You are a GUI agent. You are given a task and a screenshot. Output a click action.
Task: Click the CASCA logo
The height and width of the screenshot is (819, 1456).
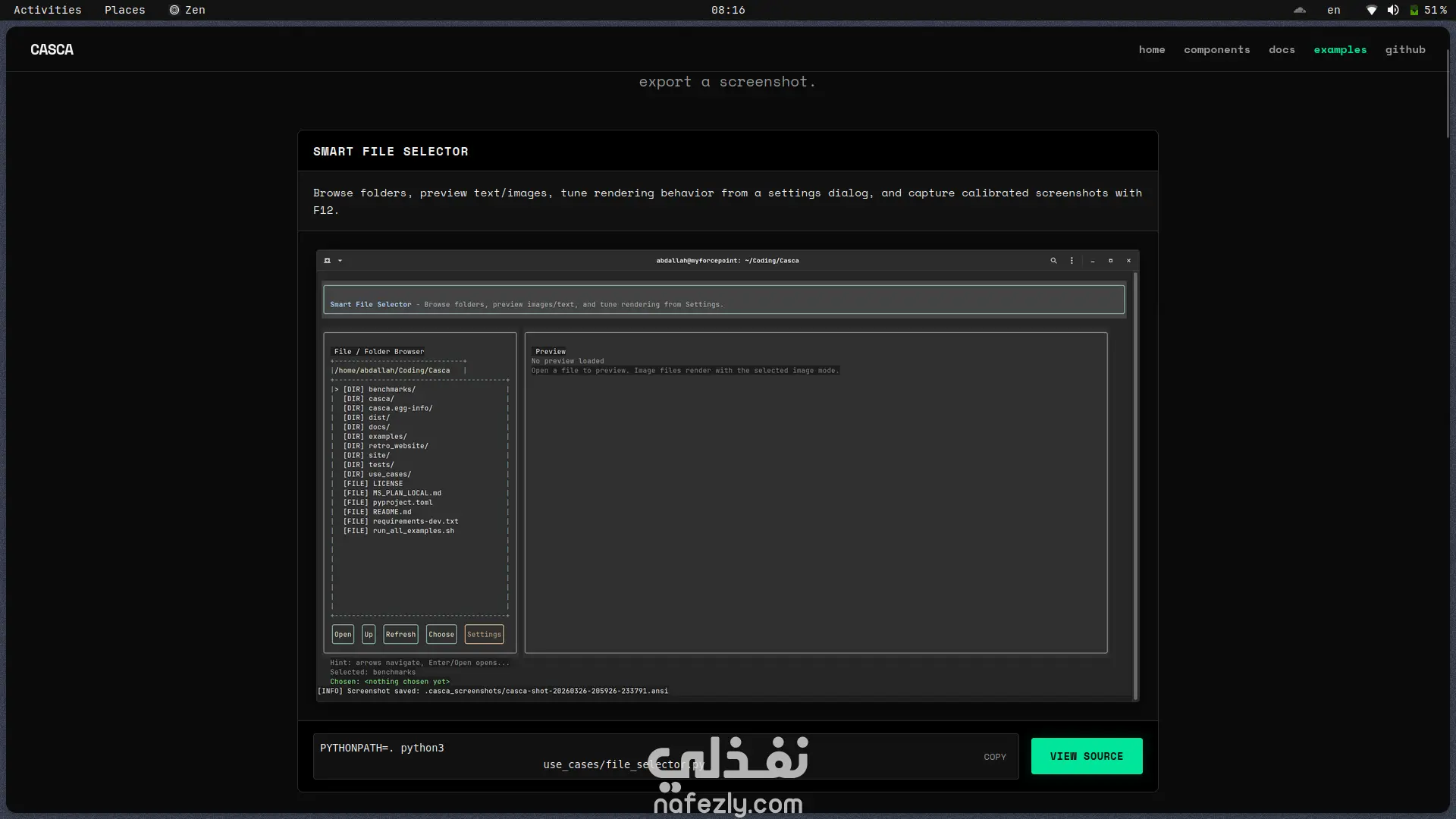click(x=52, y=49)
